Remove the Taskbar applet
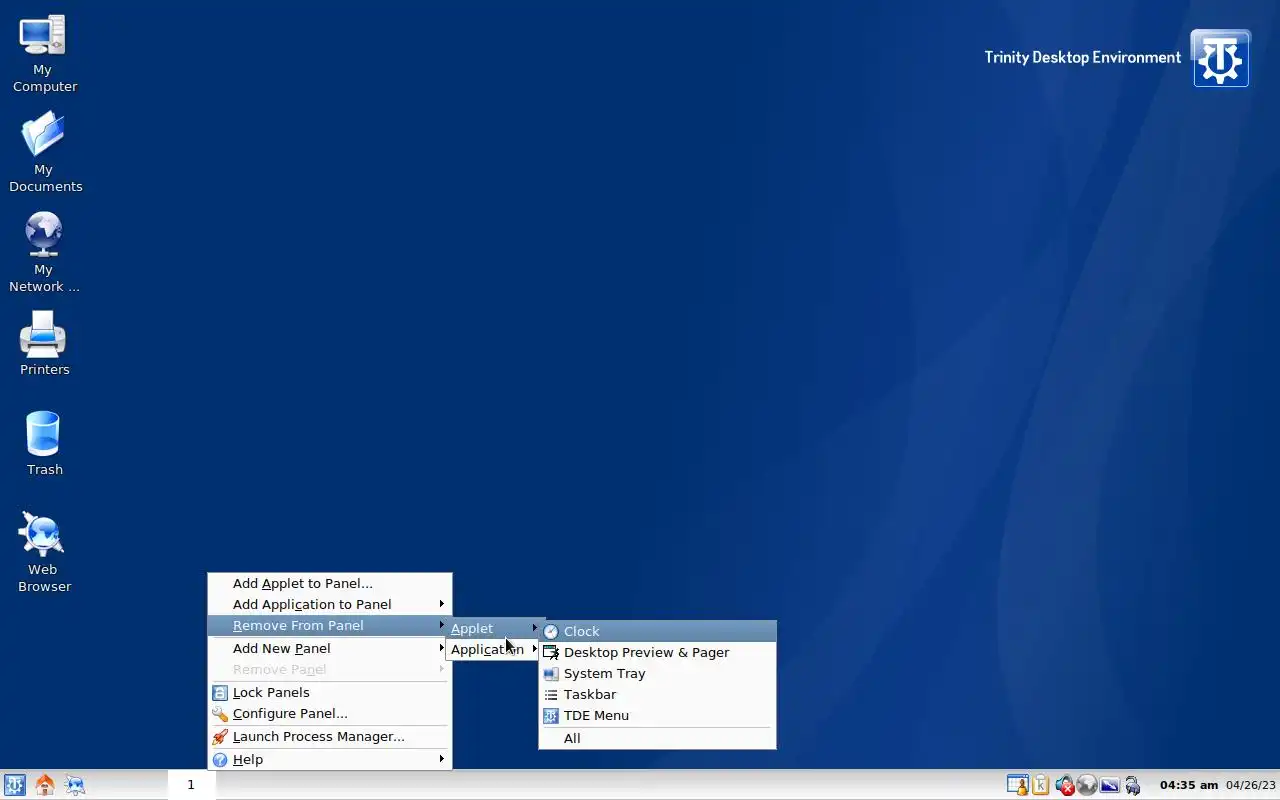Image resolution: width=1280 pixels, height=800 pixels. [658, 694]
